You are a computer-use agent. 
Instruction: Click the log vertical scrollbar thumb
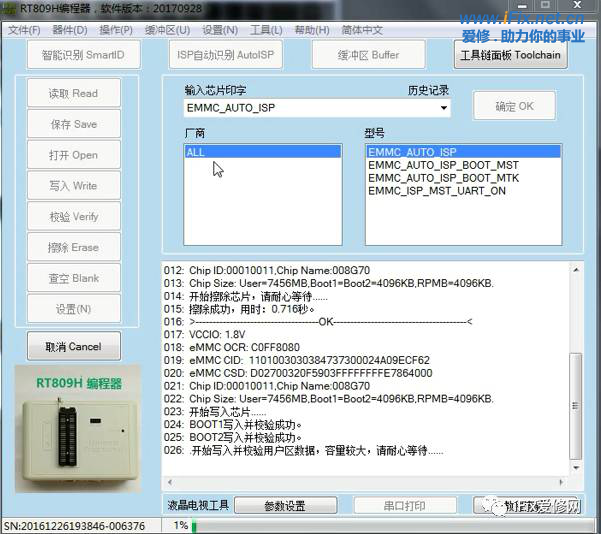click(576, 406)
